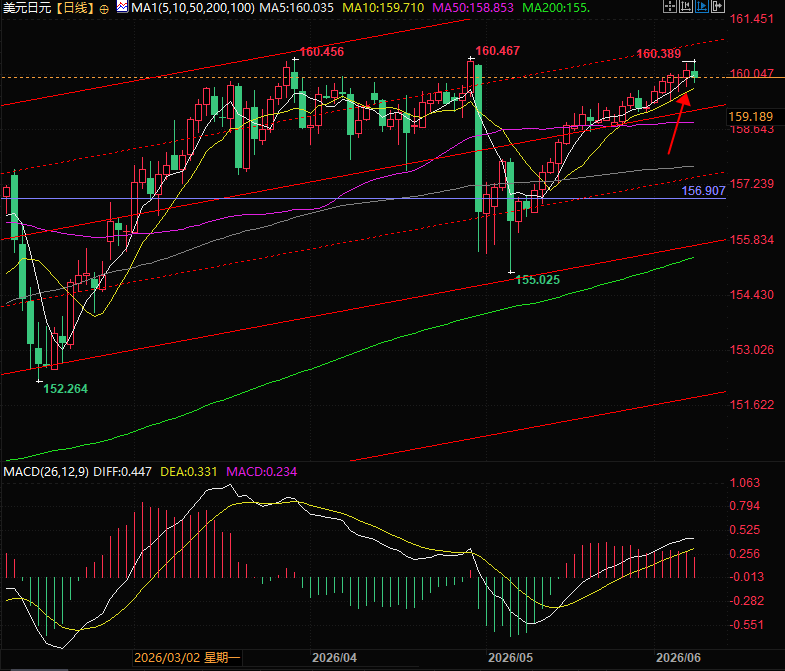Click the magenta MACD:0.234 readout
The image size is (785, 671).
[261, 472]
